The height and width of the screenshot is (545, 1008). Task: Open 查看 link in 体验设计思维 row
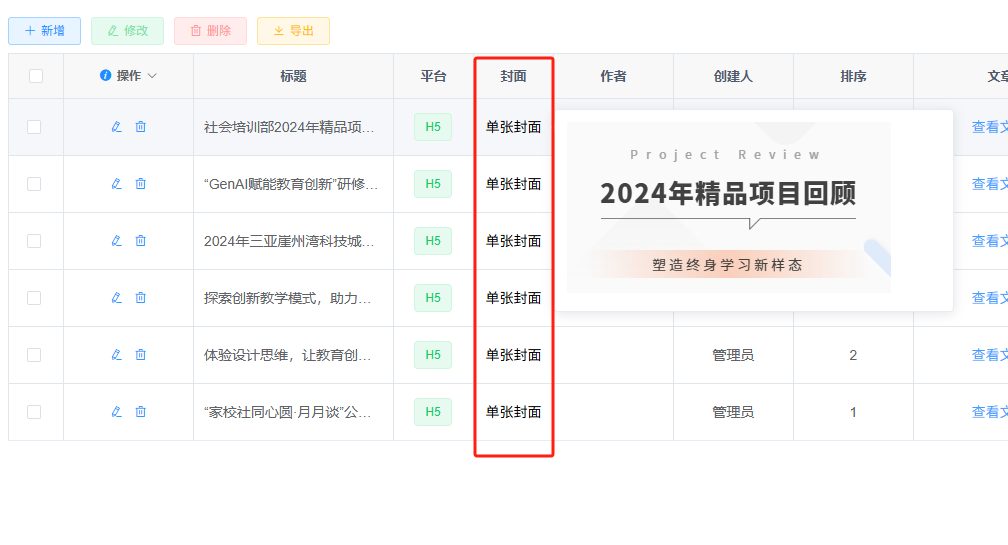coord(989,355)
